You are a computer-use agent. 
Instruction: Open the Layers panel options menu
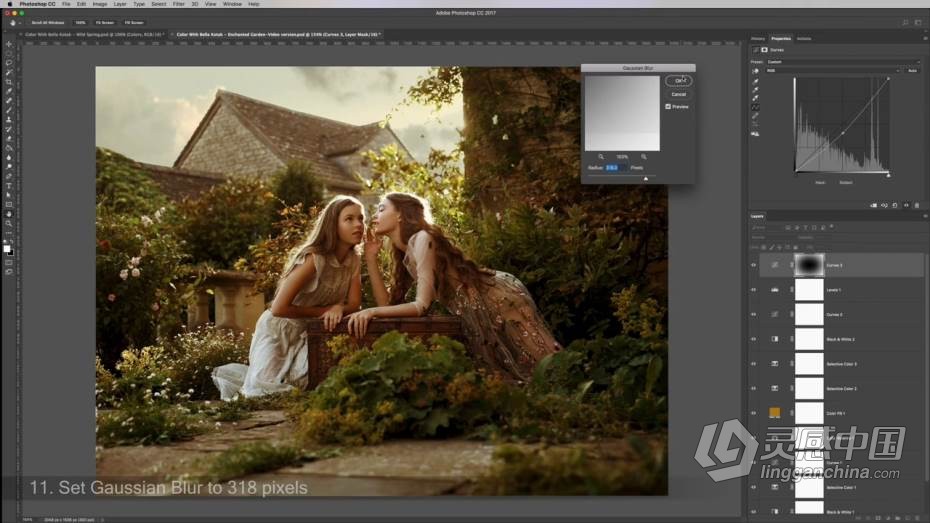924,216
